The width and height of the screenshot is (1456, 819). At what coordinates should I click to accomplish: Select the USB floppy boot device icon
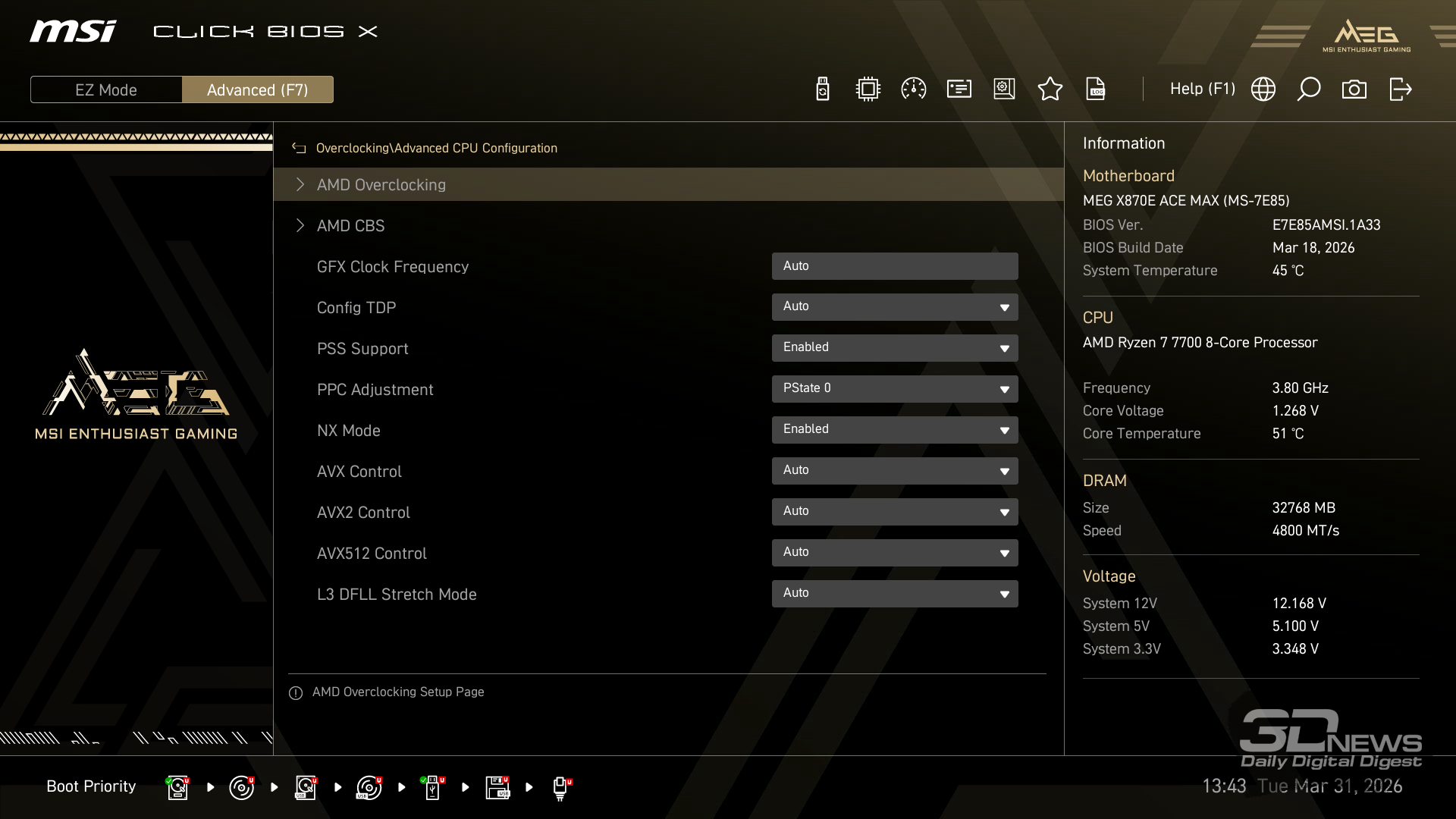point(497,787)
